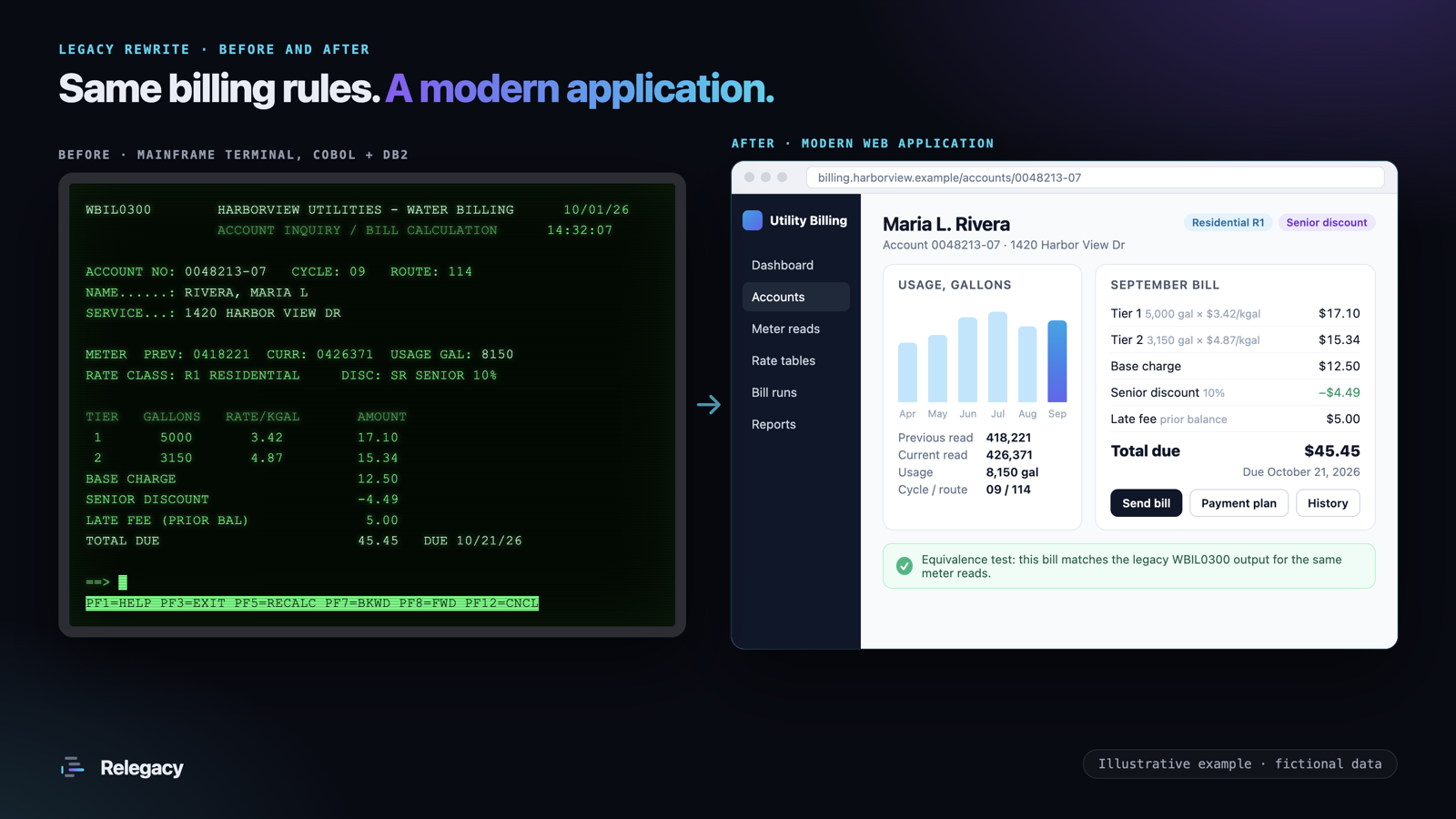Click the Current read value 426,371

(x=1009, y=455)
